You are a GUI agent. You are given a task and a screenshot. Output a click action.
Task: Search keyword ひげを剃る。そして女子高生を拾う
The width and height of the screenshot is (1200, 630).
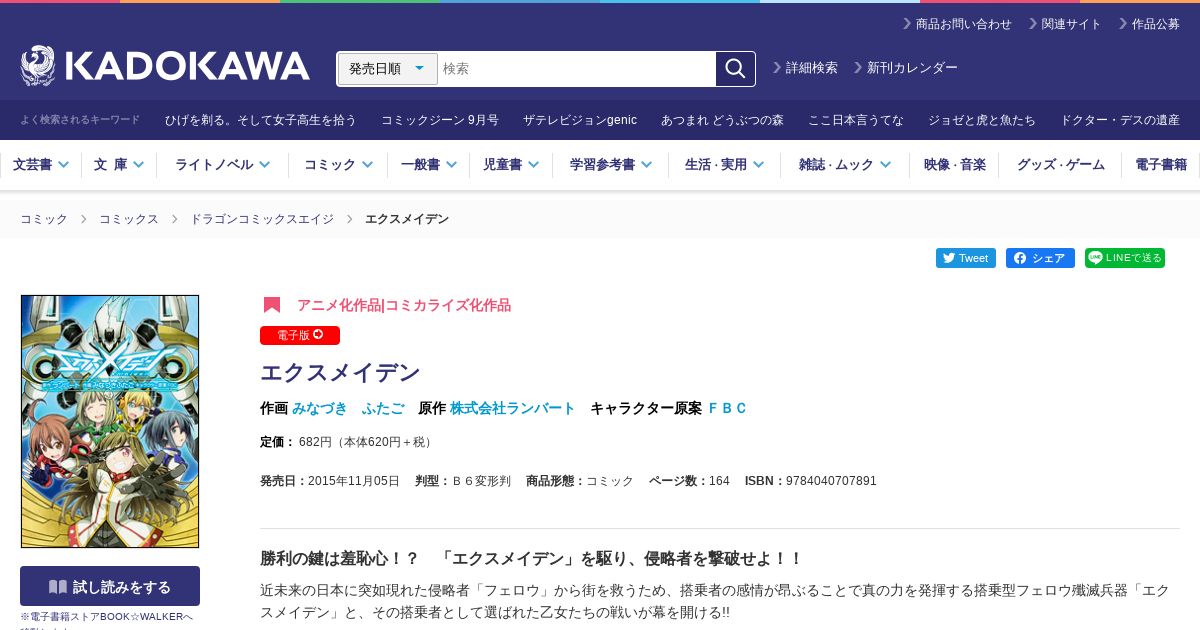[261, 120]
